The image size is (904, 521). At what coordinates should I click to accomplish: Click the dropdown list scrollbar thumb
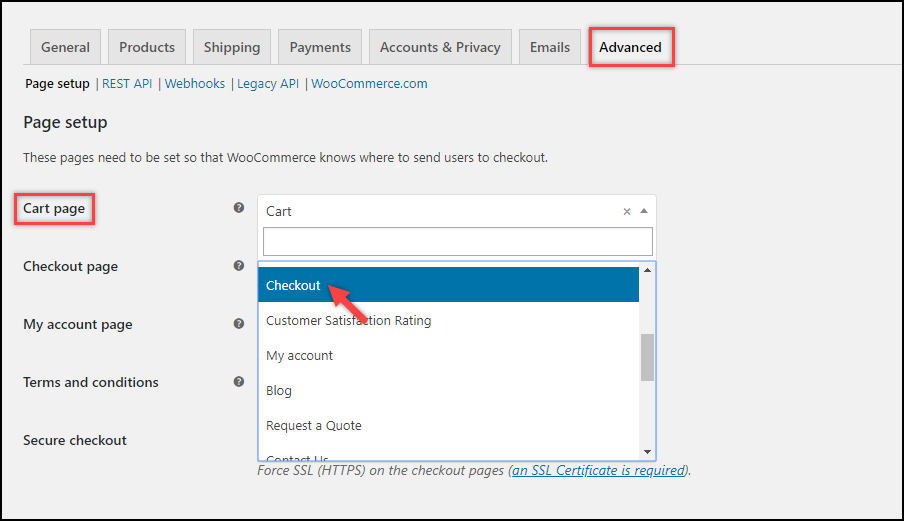coord(647,357)
